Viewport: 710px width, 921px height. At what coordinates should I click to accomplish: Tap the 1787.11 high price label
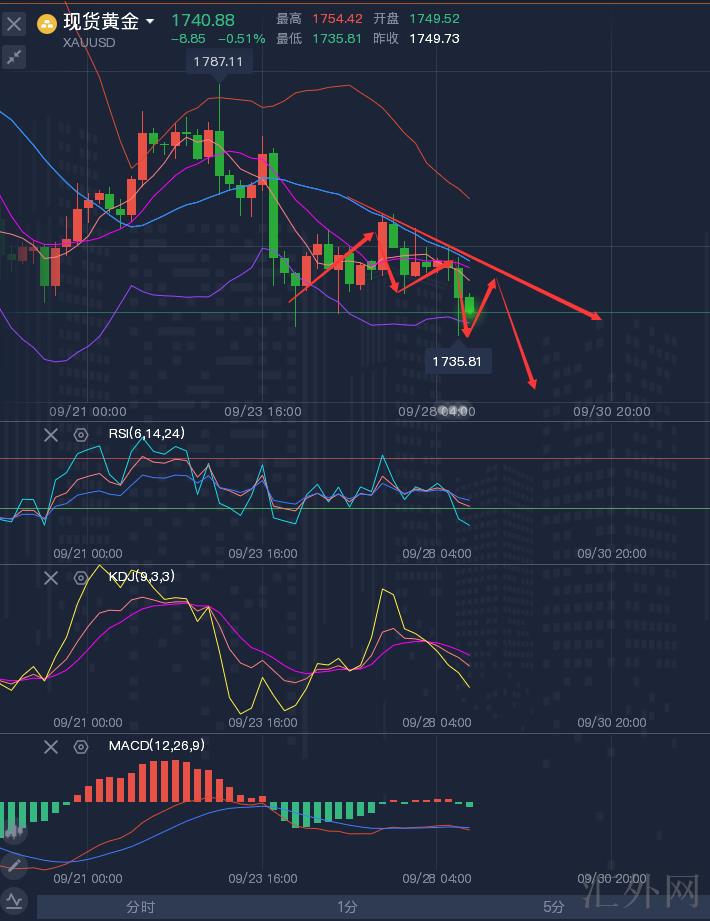[218, 62]
